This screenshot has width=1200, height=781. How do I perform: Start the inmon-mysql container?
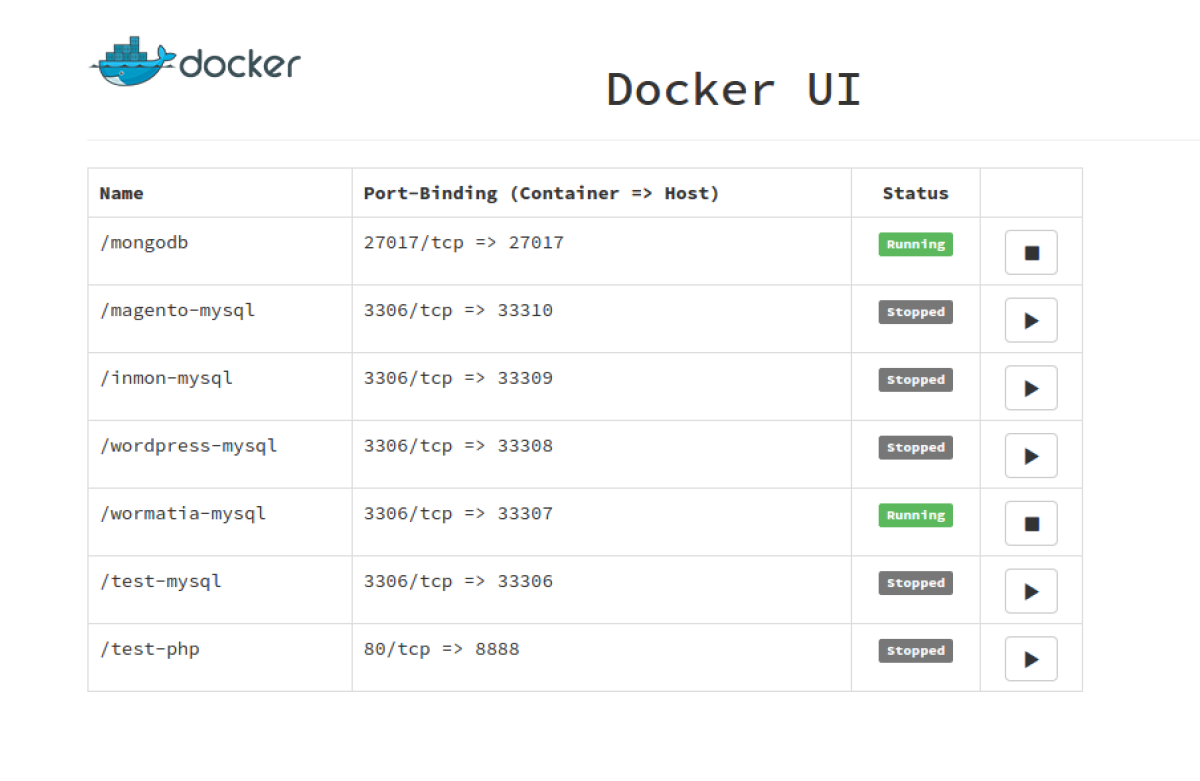click(1031, 388)
